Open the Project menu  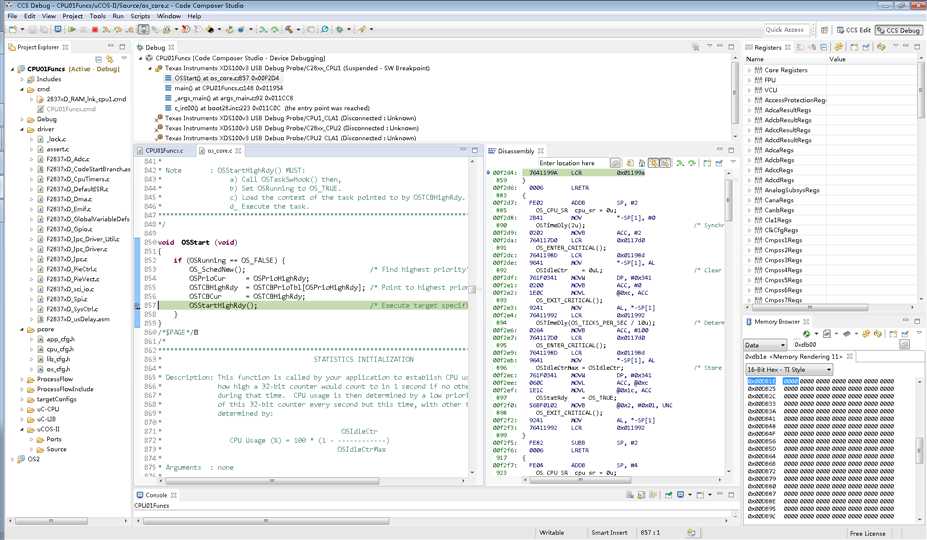(73, 17)
